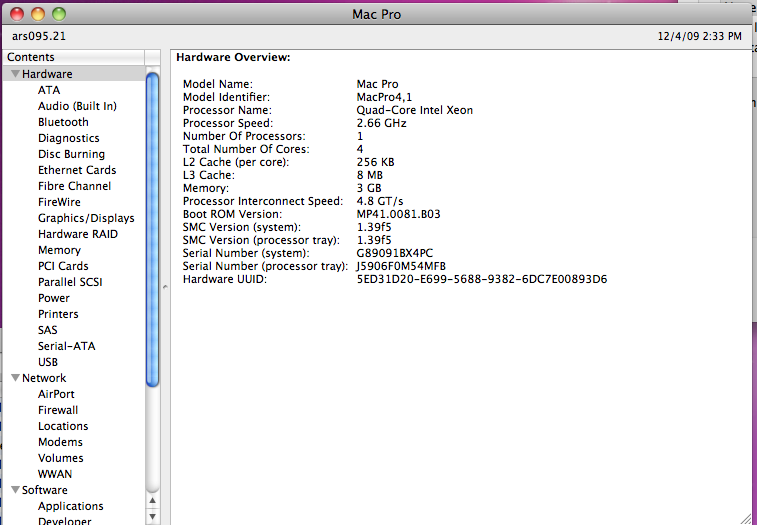This screenshot has height=525, width=757.
Task: Select PCI Cards entry
Action: [x=63, y=266]
